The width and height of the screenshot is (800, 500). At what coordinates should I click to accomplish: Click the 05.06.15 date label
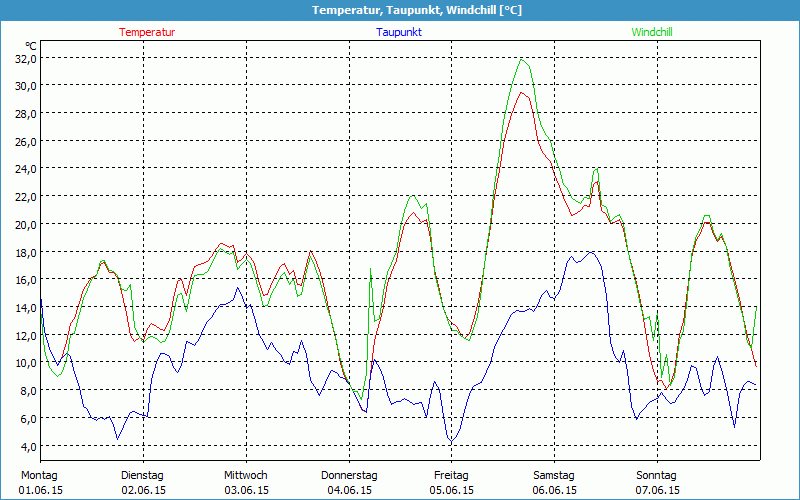(452, 490)
